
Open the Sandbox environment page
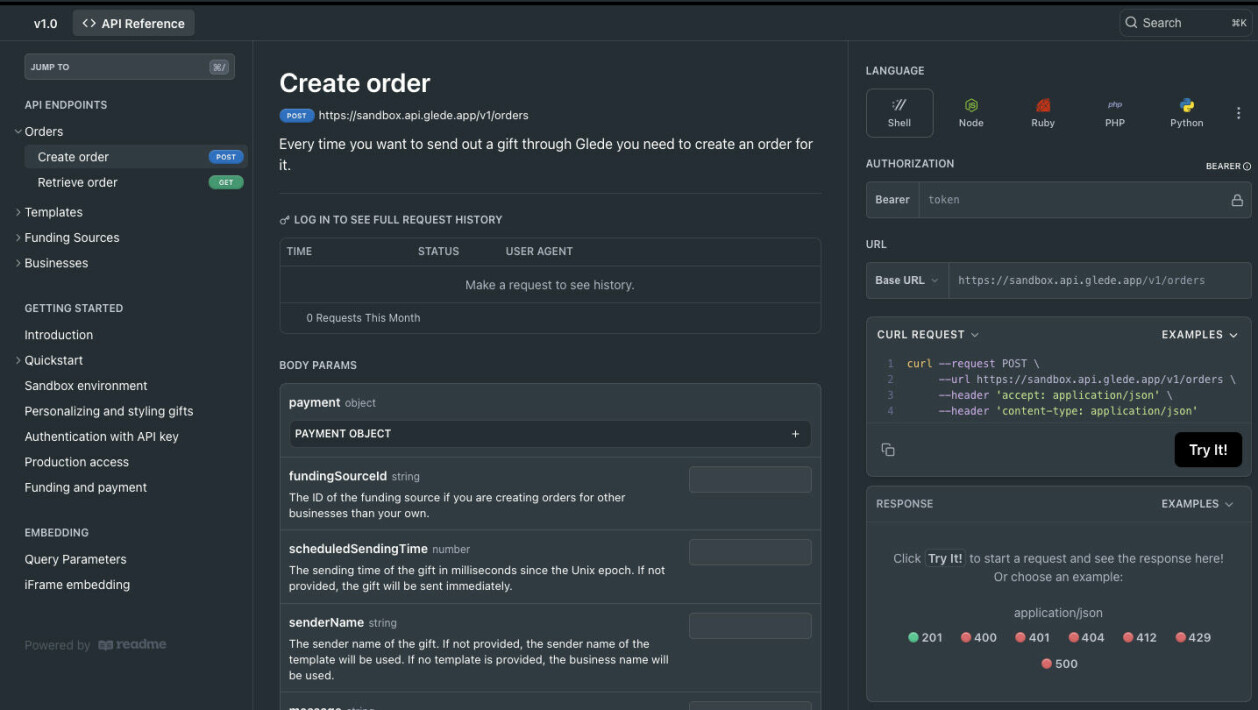click(x=86, y=386)
